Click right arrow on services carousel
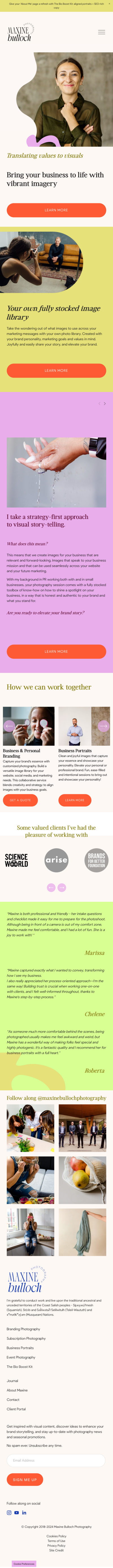This screenshot has width=113, height=1568. 103,725
